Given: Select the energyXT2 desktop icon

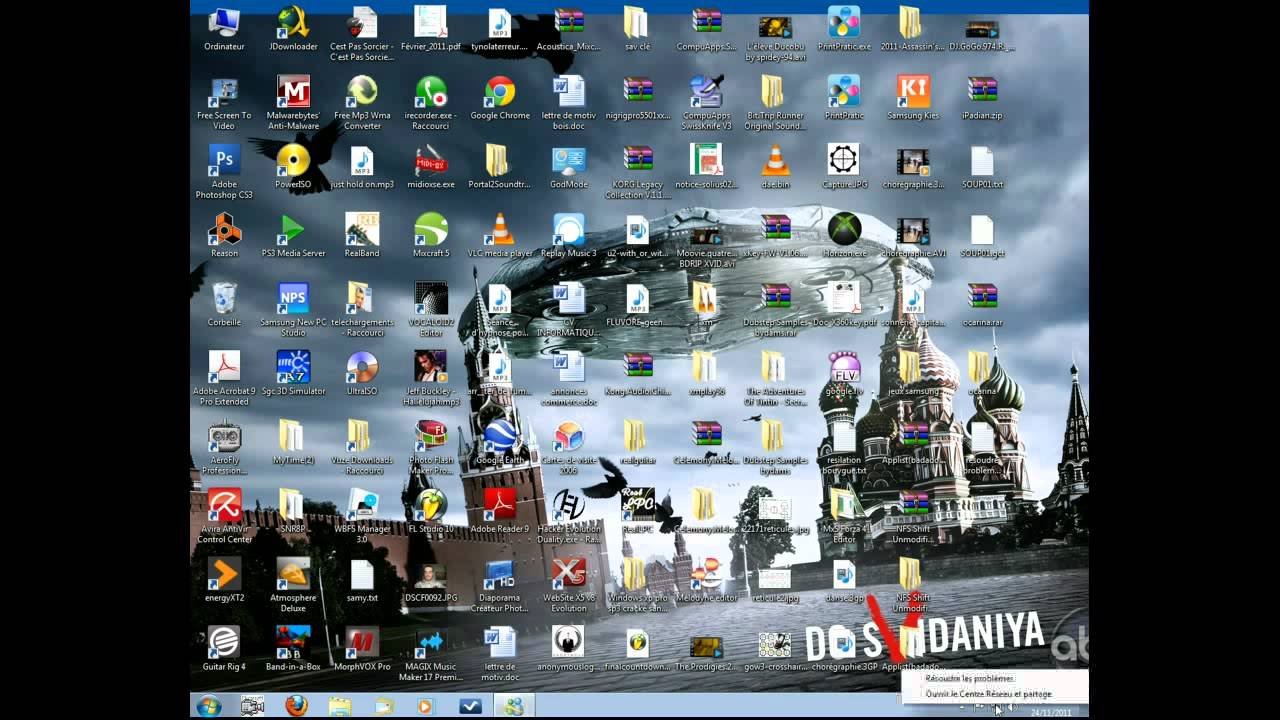Looking at the screenshot, I should [224, 581].
